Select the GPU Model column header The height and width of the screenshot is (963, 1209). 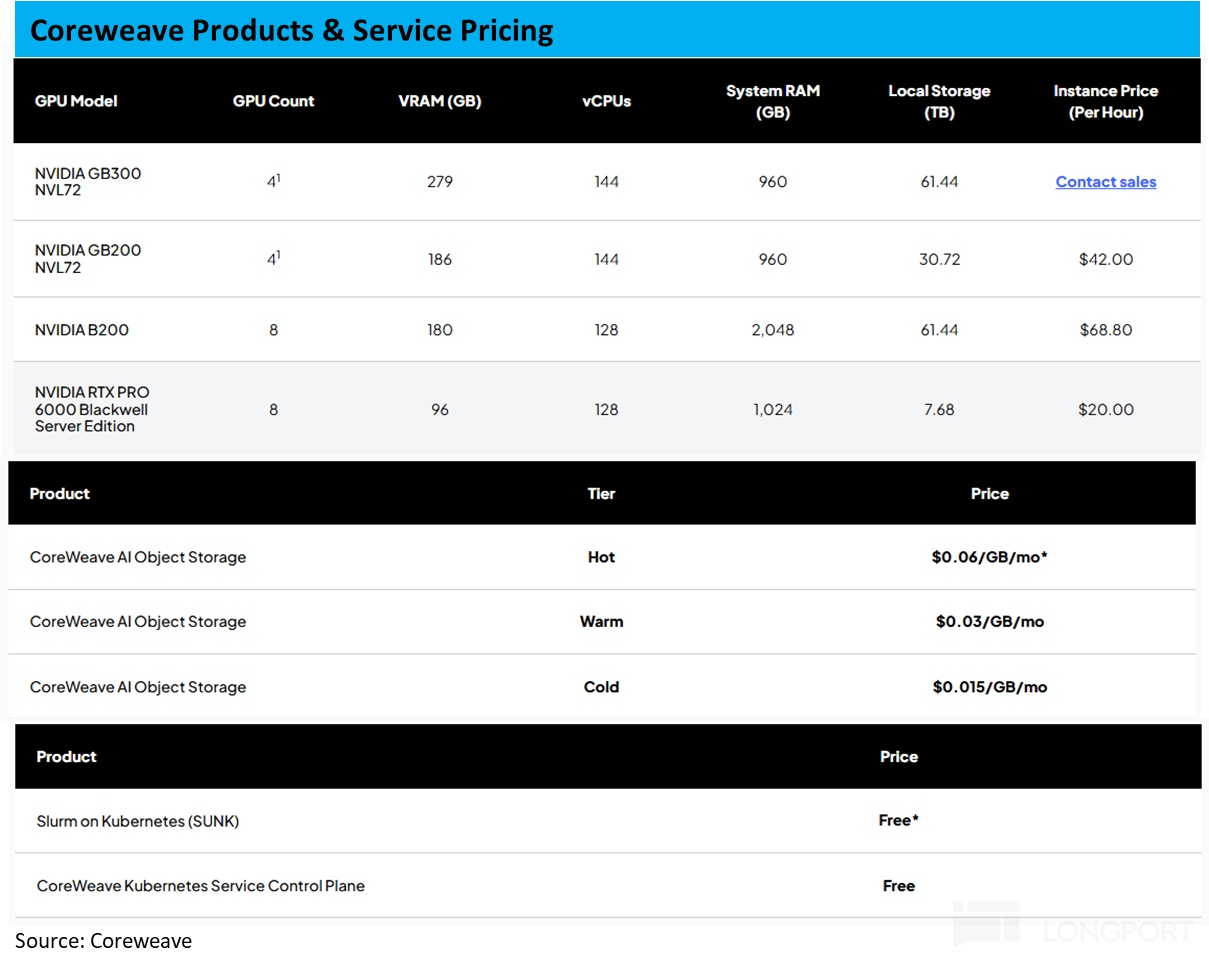click(x=76, y=101)
